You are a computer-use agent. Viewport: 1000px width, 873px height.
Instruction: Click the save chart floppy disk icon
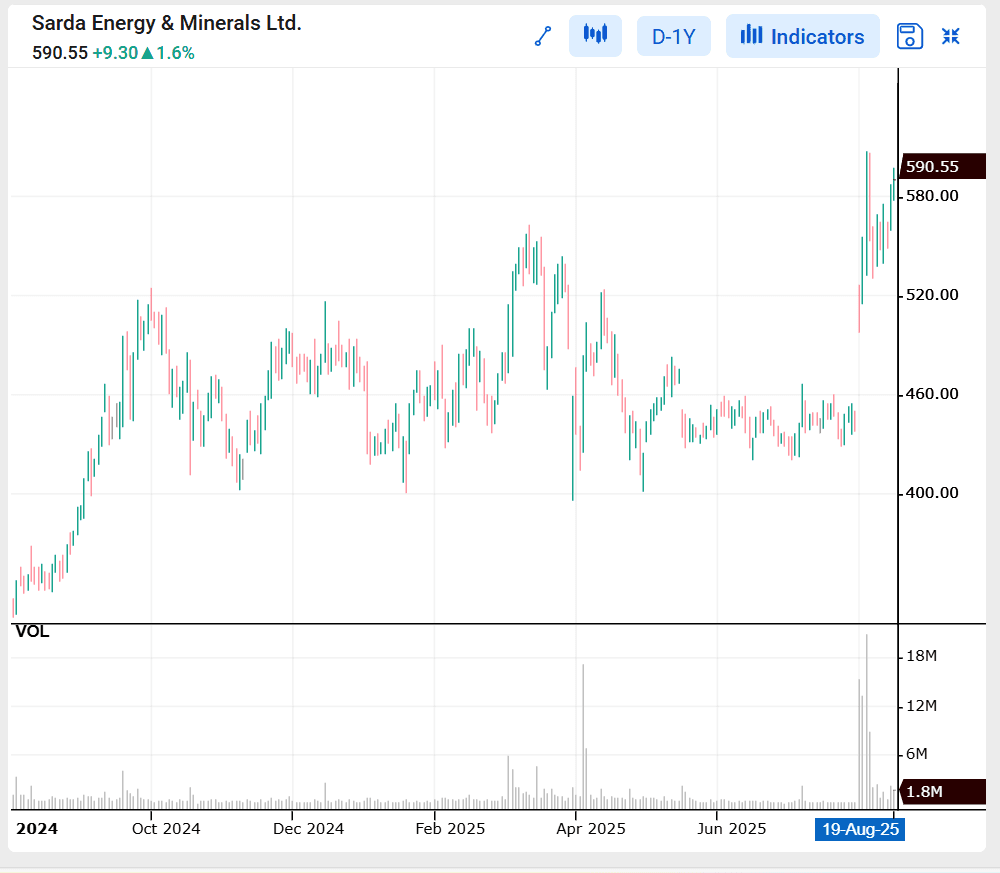point(909,36)
